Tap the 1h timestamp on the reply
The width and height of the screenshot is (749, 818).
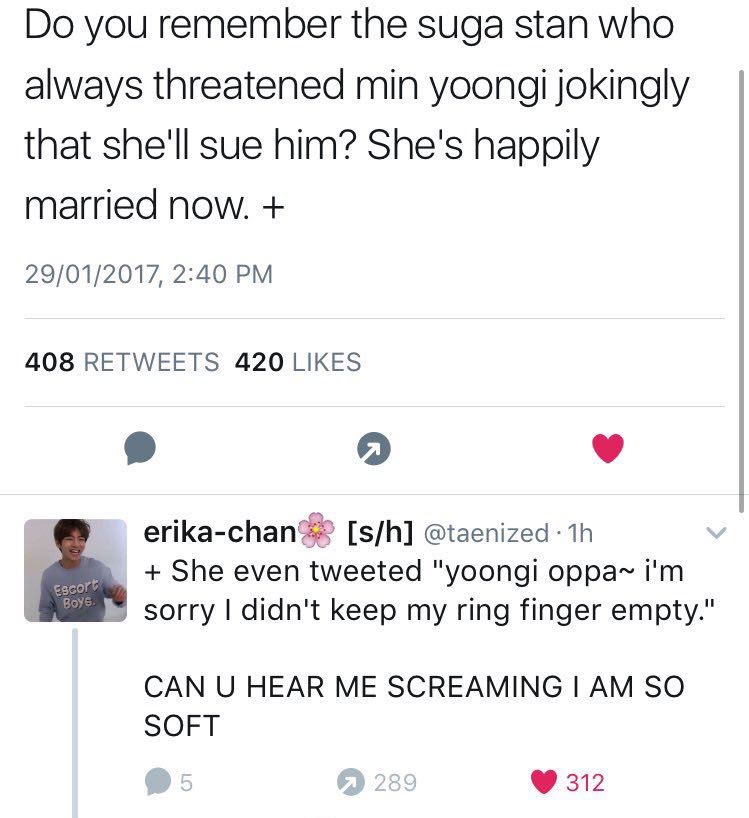coord(579,533)
